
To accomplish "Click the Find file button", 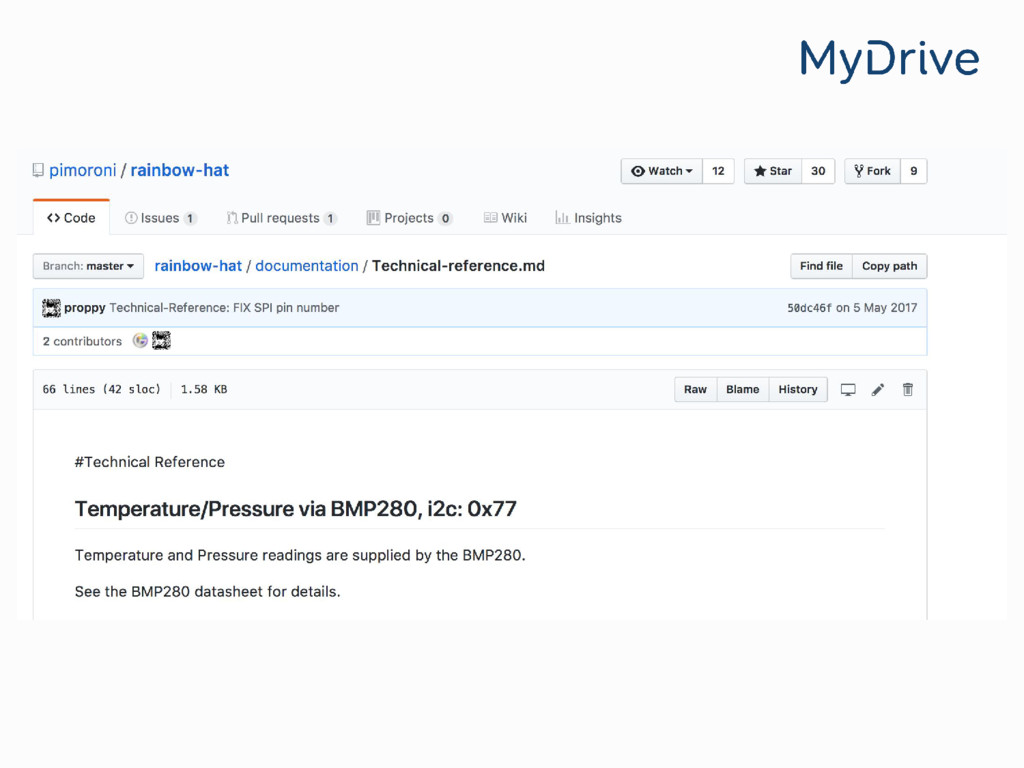I will (x=821, y=266).
